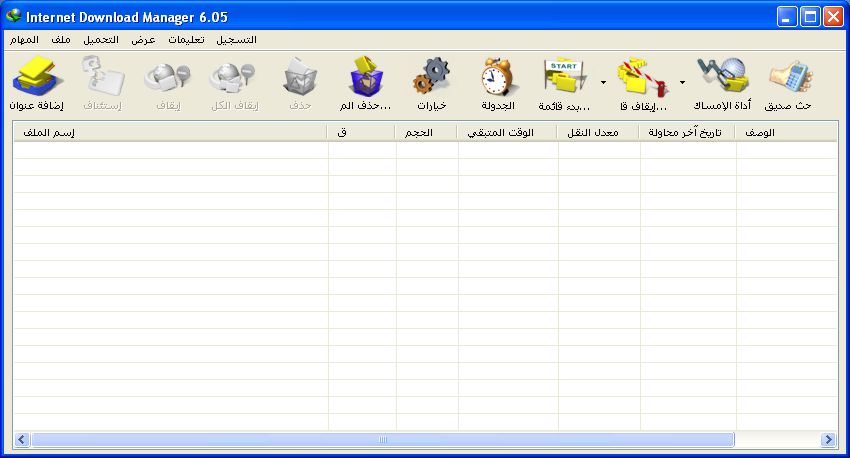The image size is (850, 458).
Task: Sort by Size (الحجم) column header
Action: (x=426, y=132)
